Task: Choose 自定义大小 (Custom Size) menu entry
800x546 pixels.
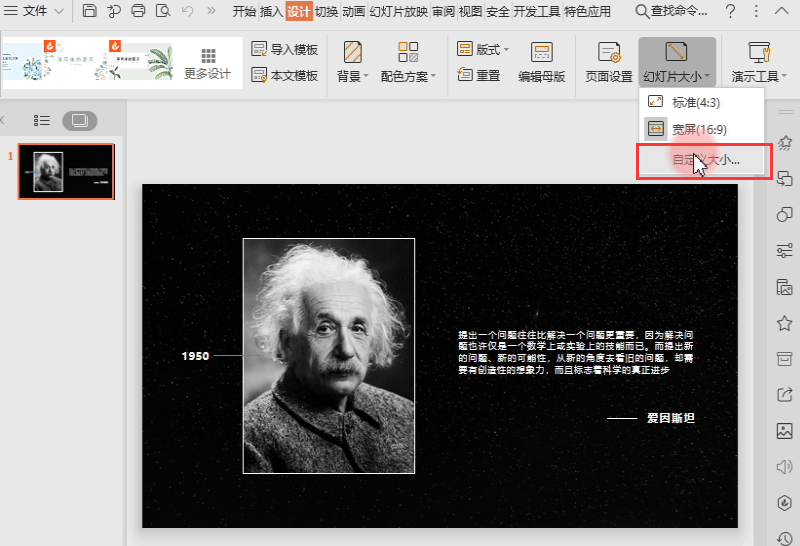Action: coord(705,159)
